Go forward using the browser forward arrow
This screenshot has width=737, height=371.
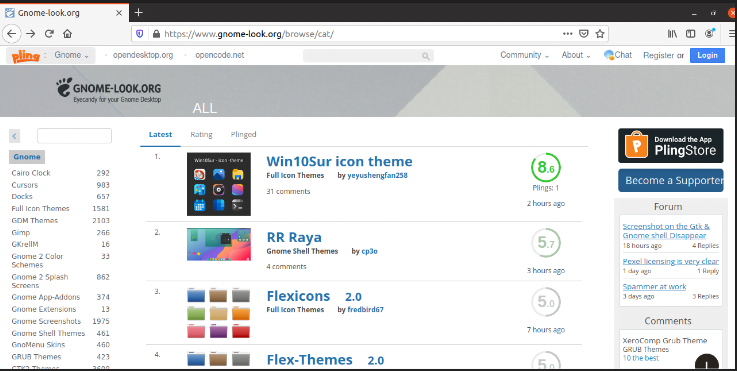pos(31,34)
